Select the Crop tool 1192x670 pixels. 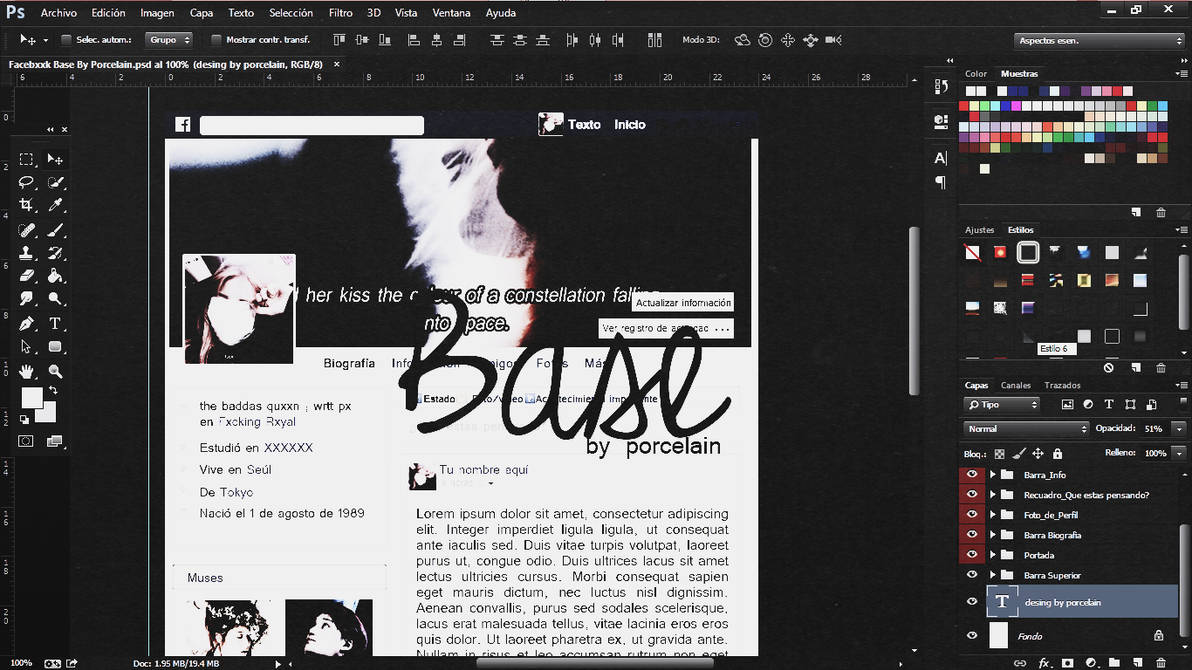27,204
